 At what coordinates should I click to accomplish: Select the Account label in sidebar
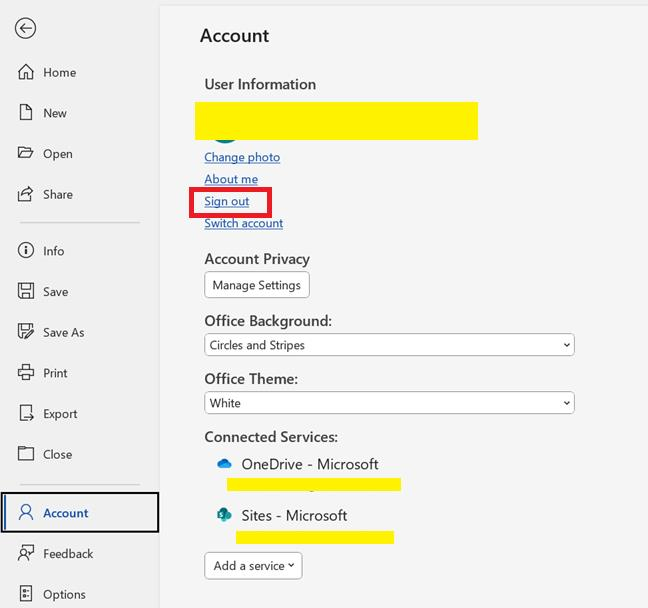(66, 513)
